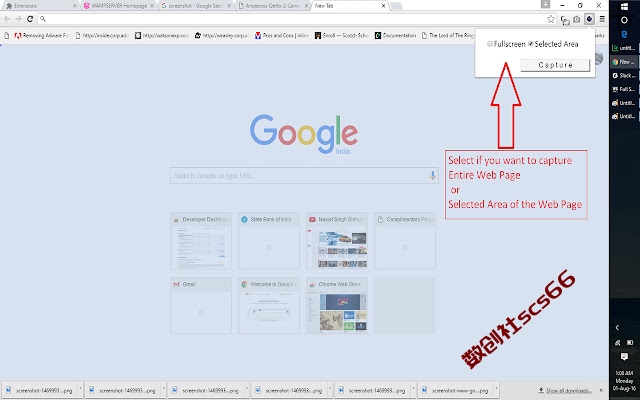This screenshot has width=640, height=400.
Task: Open The Lord of The Rings bookmark
Action: [x=448, y=36]
